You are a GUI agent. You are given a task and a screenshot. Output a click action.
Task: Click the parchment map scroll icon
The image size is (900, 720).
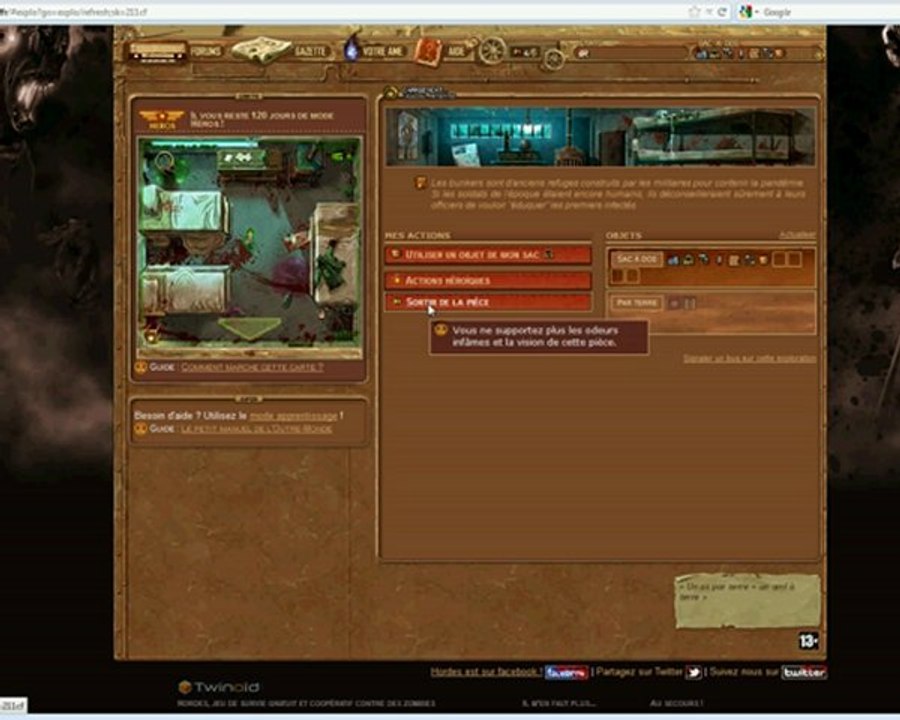(x=262, y=50)
